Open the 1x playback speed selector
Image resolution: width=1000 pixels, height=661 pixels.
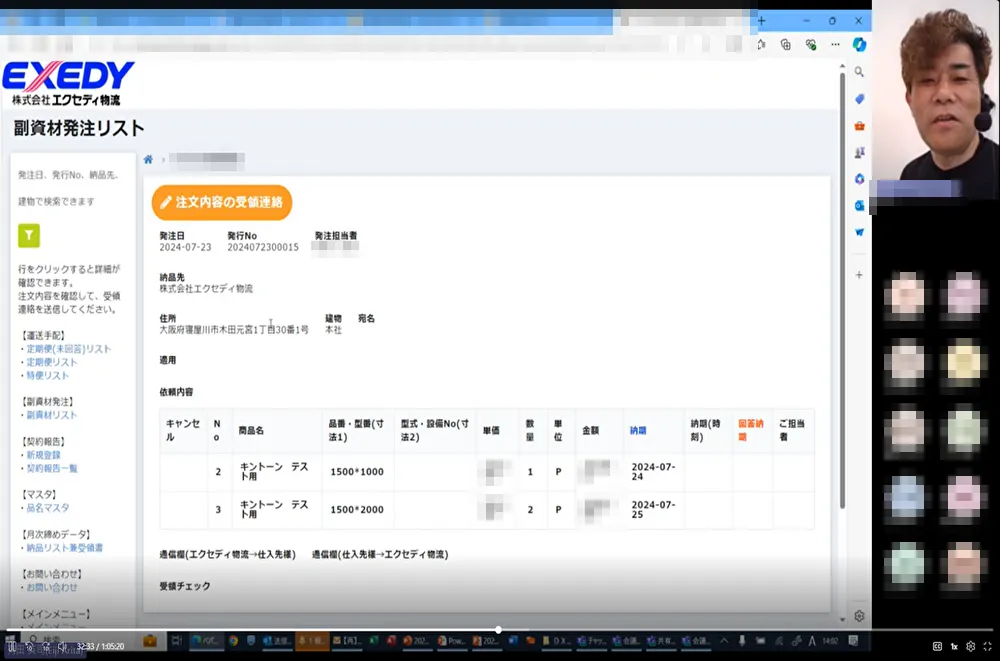point(954,646)
